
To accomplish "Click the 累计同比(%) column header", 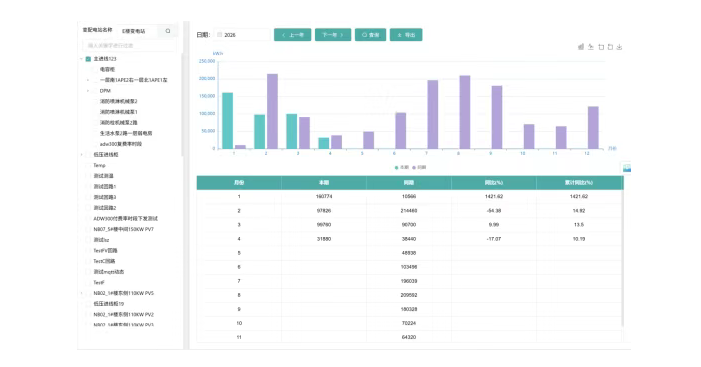I will pyautogui.click(x=579, y=182).
